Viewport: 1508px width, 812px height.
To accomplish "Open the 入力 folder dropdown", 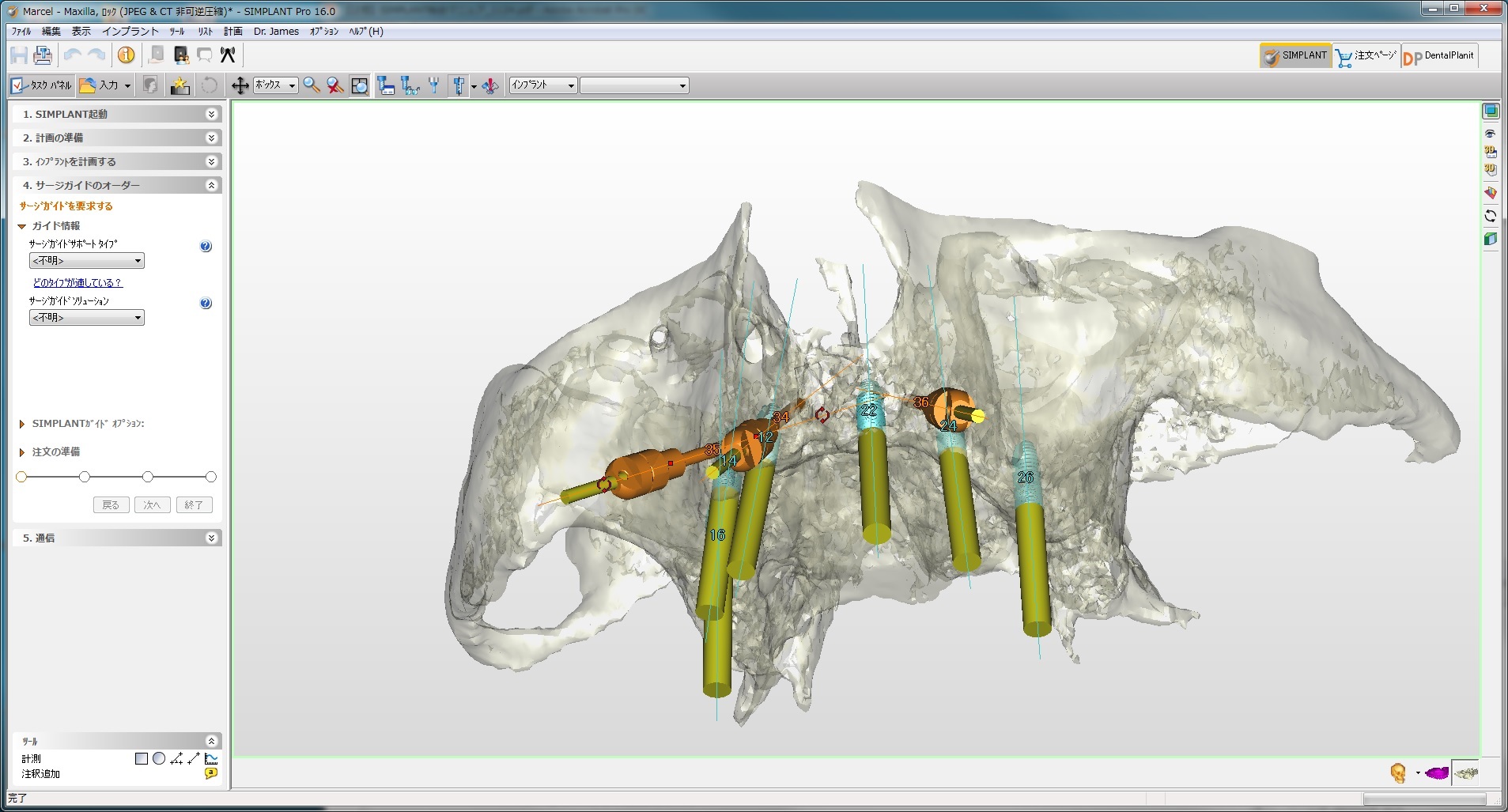I will pos(104,85).
